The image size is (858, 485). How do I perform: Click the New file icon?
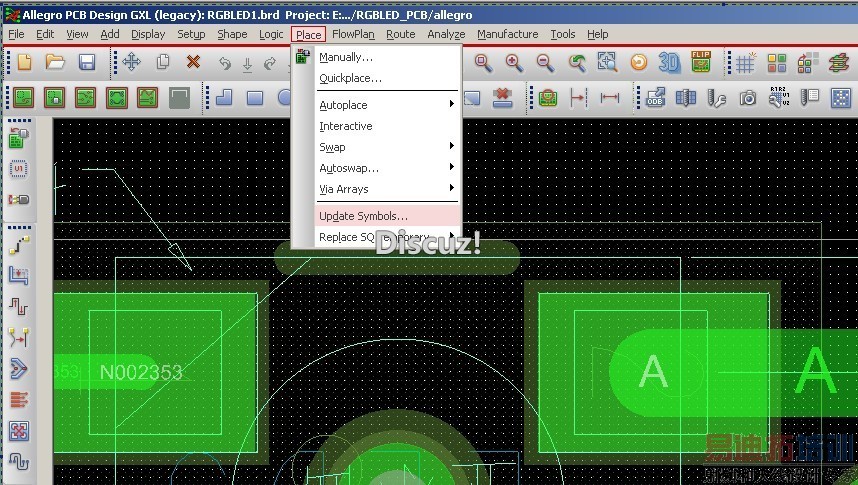pos(24,62)
